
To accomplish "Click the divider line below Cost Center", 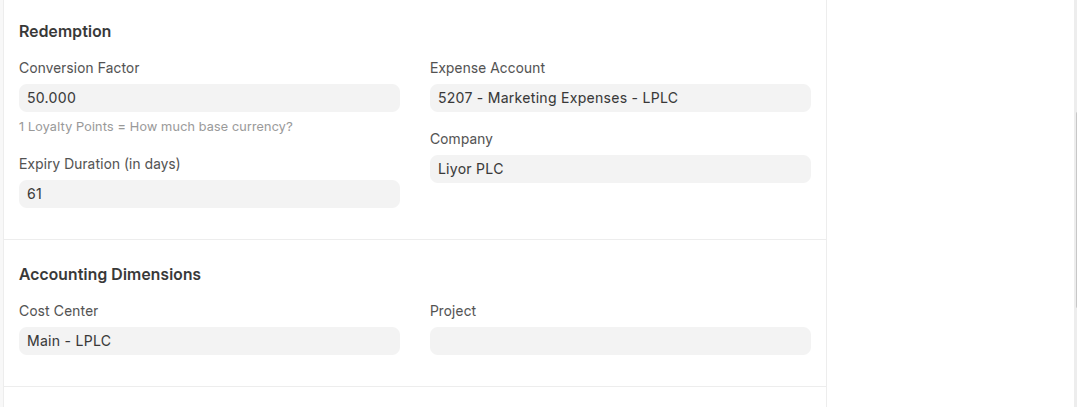I will click(x=415, y=387).
